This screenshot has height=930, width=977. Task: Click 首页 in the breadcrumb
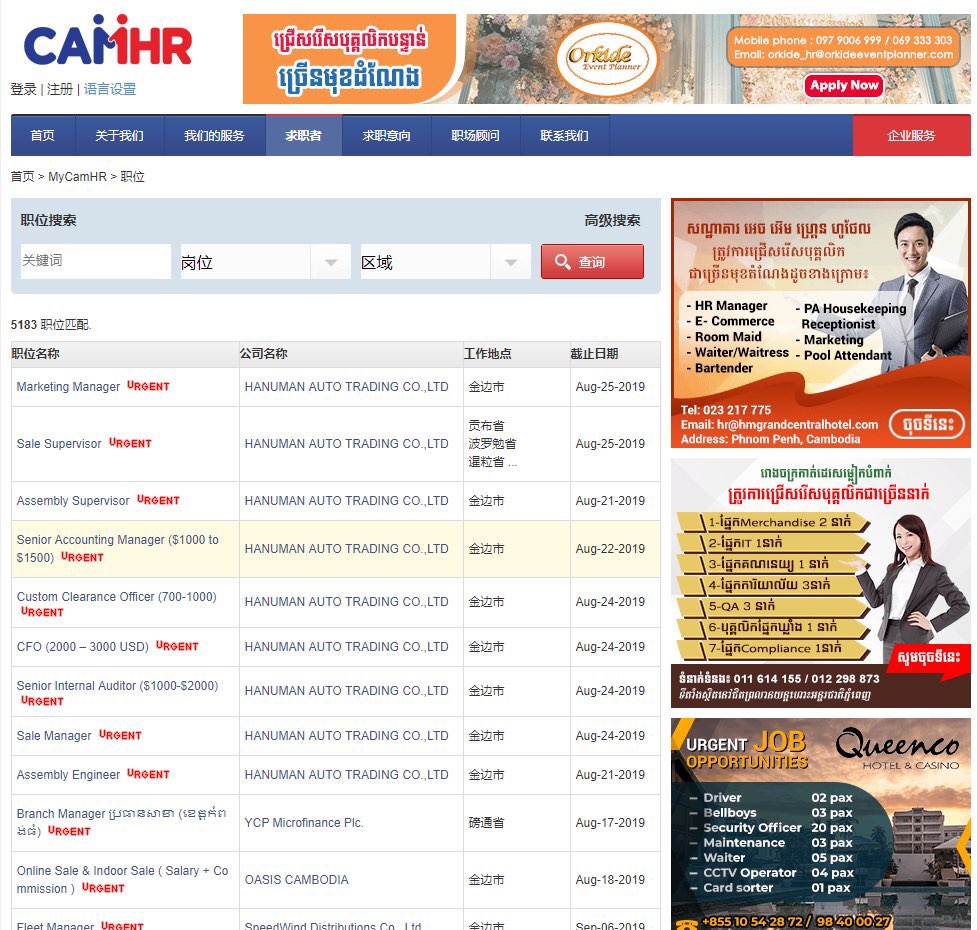22,177
